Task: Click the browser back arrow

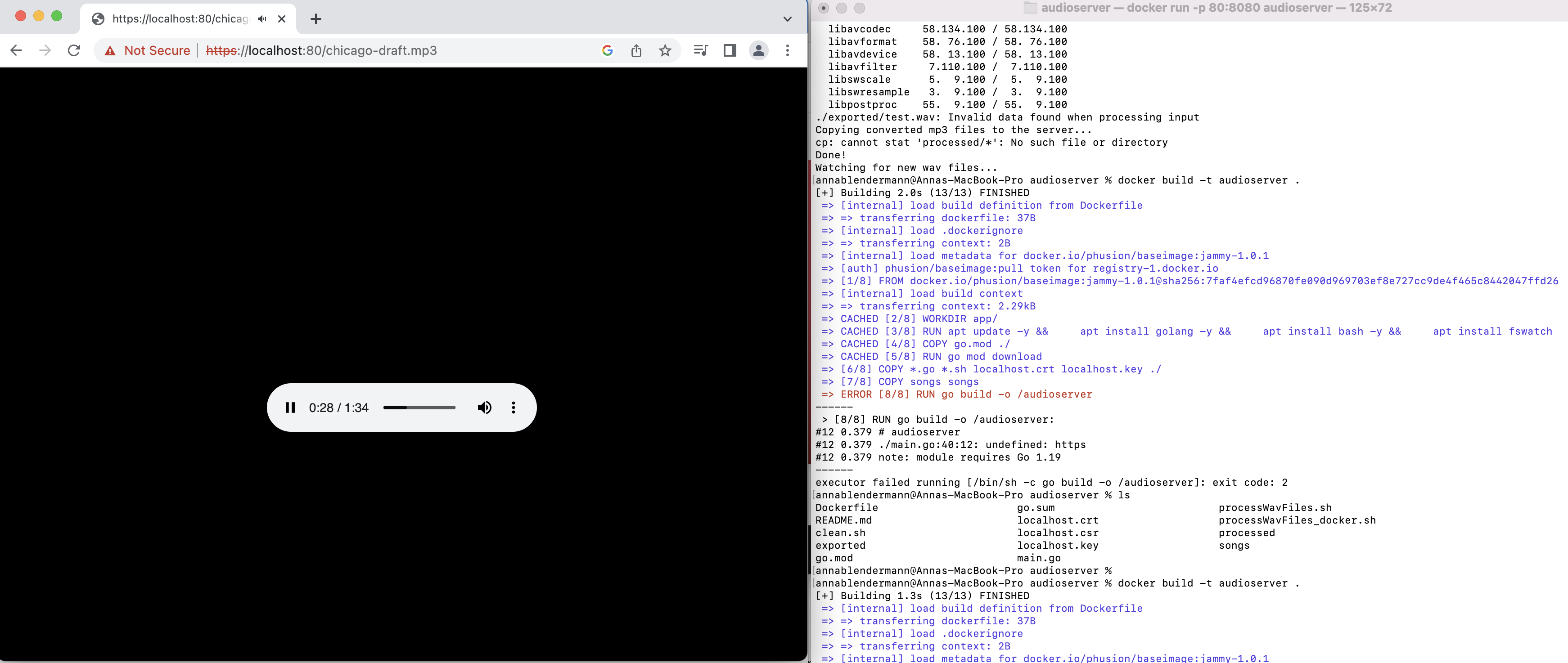Action: pyautogui.click(x=17, y=50)
